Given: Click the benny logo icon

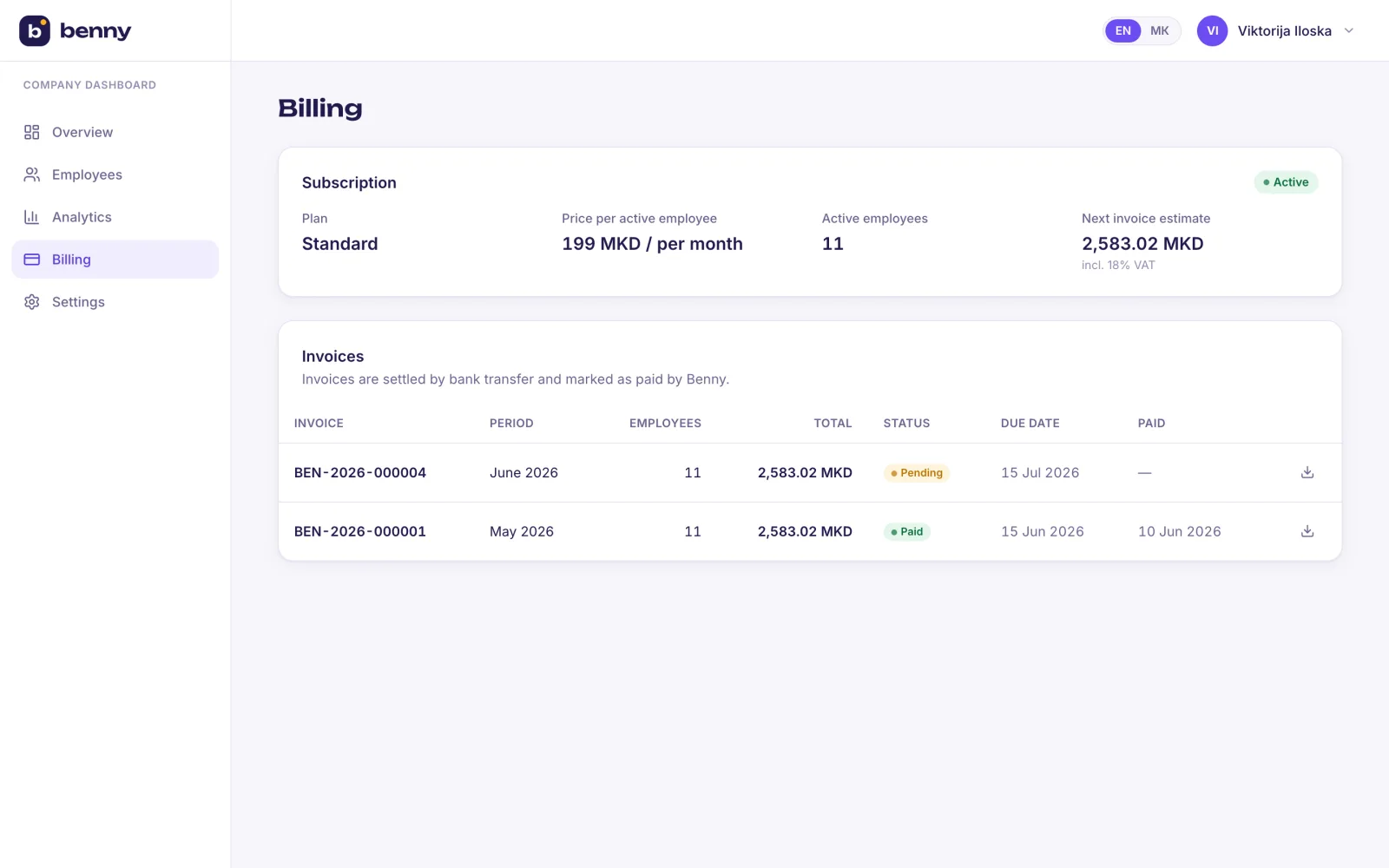Looking at the screenshot, I should (35, 30).
